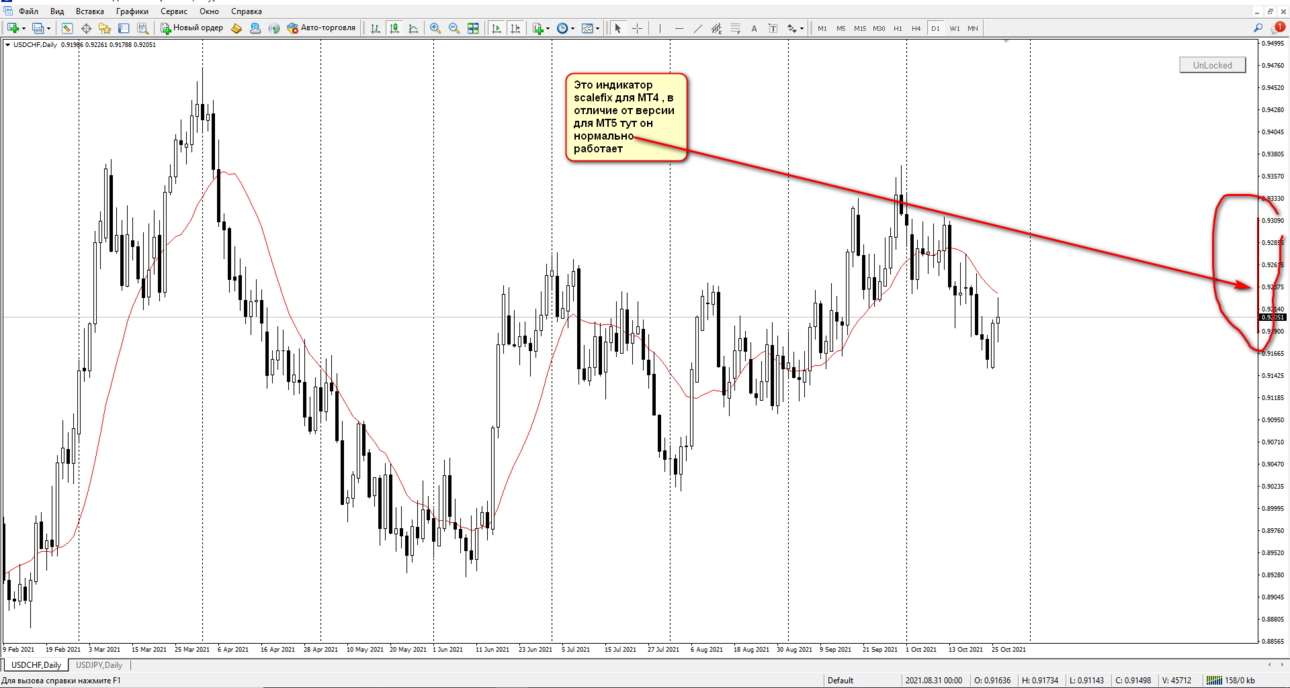Image resolution: width=1290 pixels, height=688 pixels.
Task: Open the Вставка menu
Action: pos(90,11)
